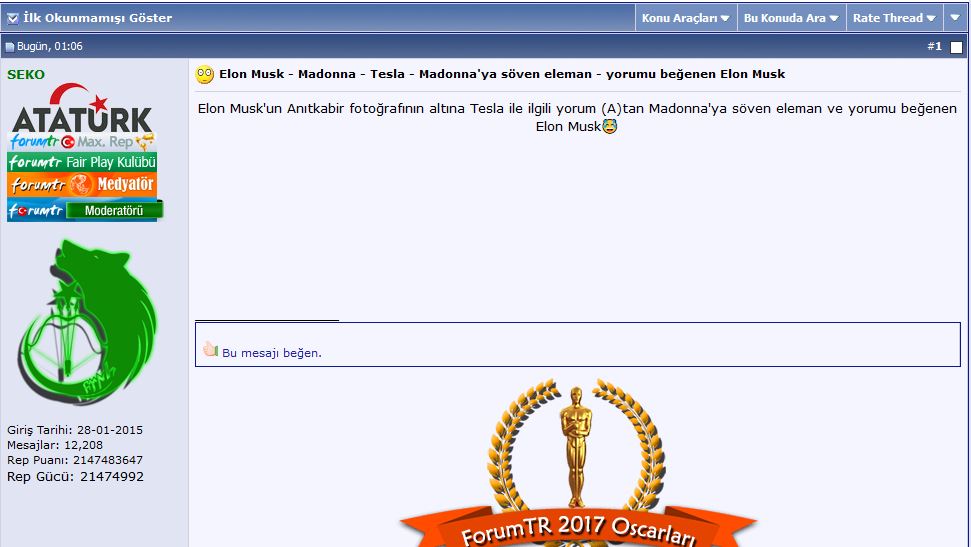This screenshot has height=547, width=971.
Task: Click the Mesajlar: 12,208 text
Action: tap(55, 445)
